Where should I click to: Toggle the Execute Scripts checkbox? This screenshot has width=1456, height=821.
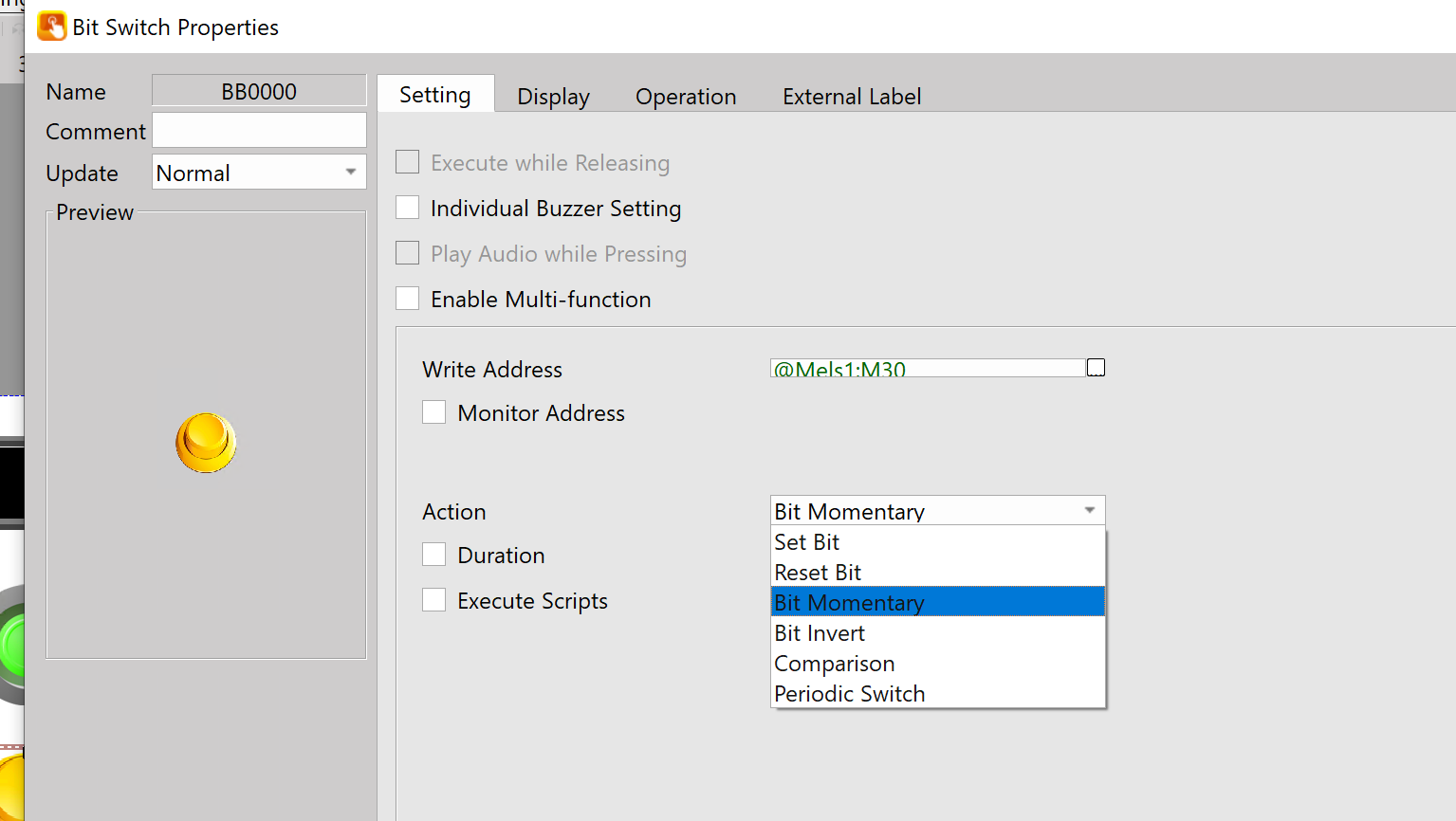point(434,600)
